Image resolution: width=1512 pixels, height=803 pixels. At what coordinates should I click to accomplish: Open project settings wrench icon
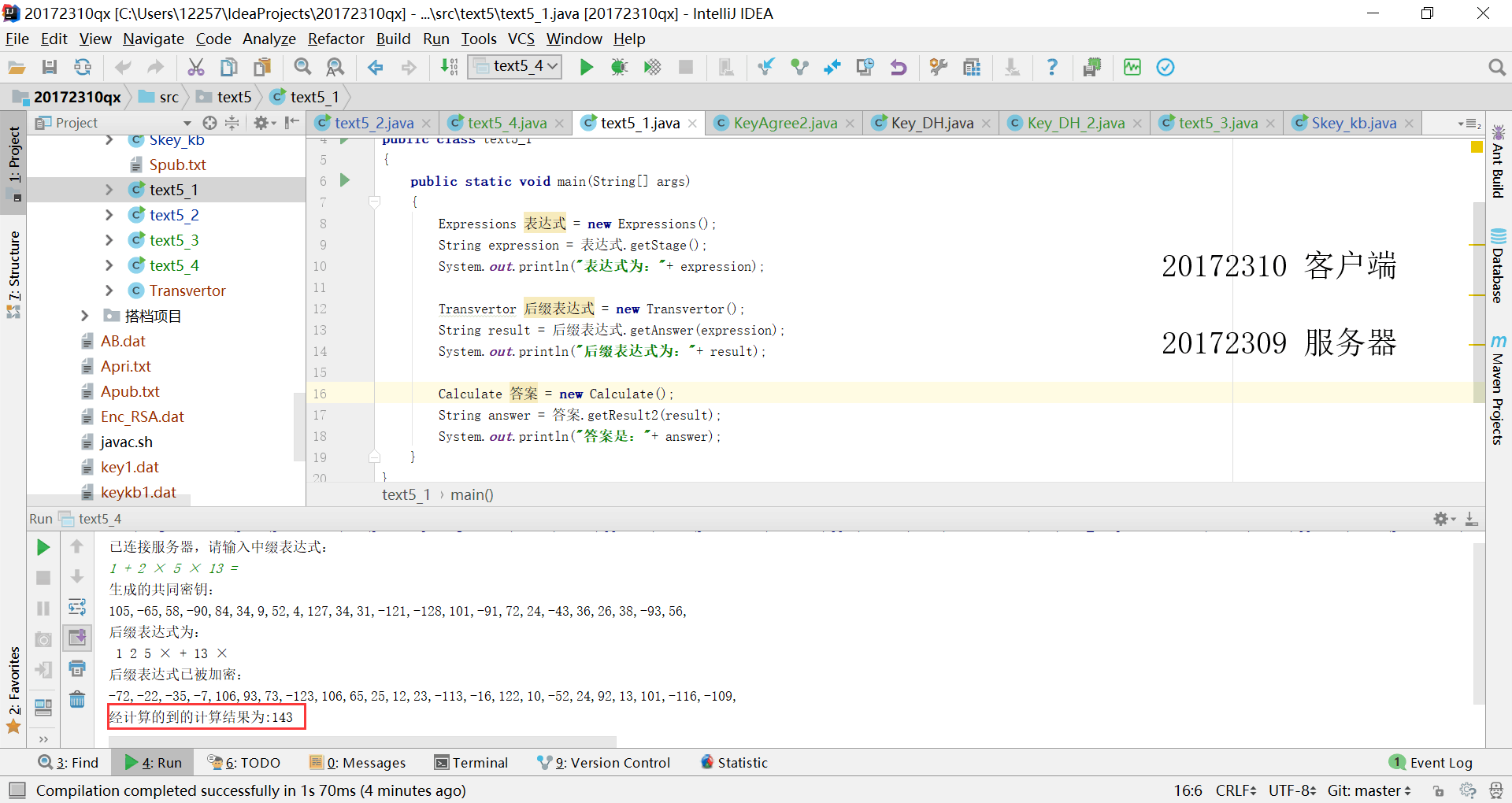point(939,68)
